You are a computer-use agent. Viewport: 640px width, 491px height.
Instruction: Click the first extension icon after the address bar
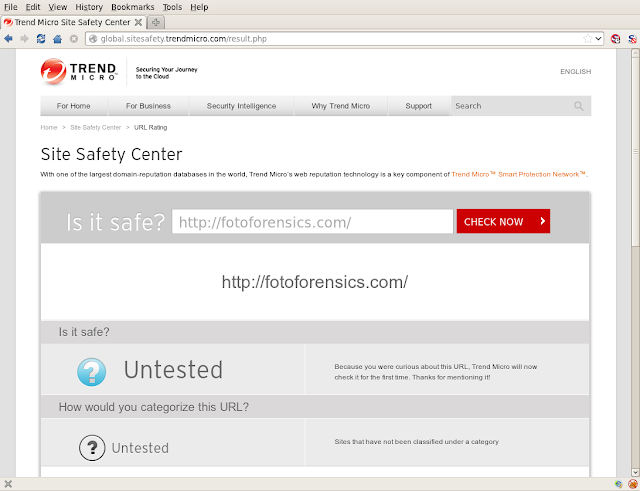click(616, 39)
